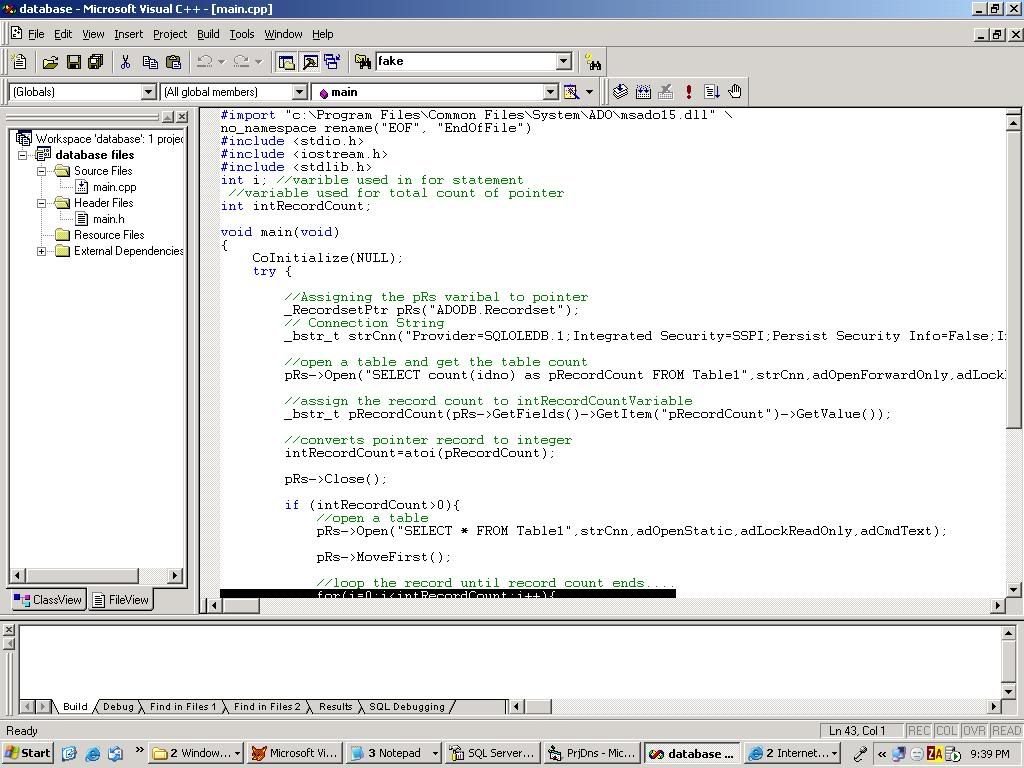This screenshot has width=1024, height=768.
Task: Select the Workspace 'database' root item
Action: pyautogui.click(x=109, y=139)
